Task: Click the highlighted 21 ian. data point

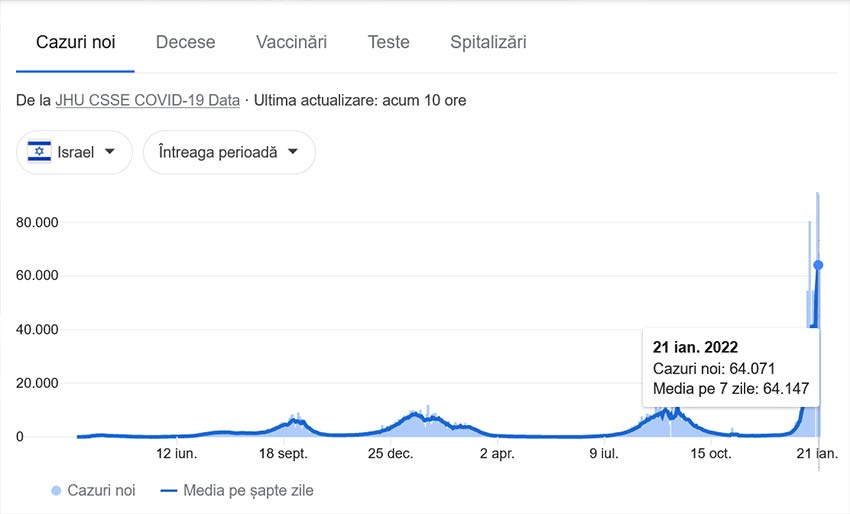Action: (818, 265)
